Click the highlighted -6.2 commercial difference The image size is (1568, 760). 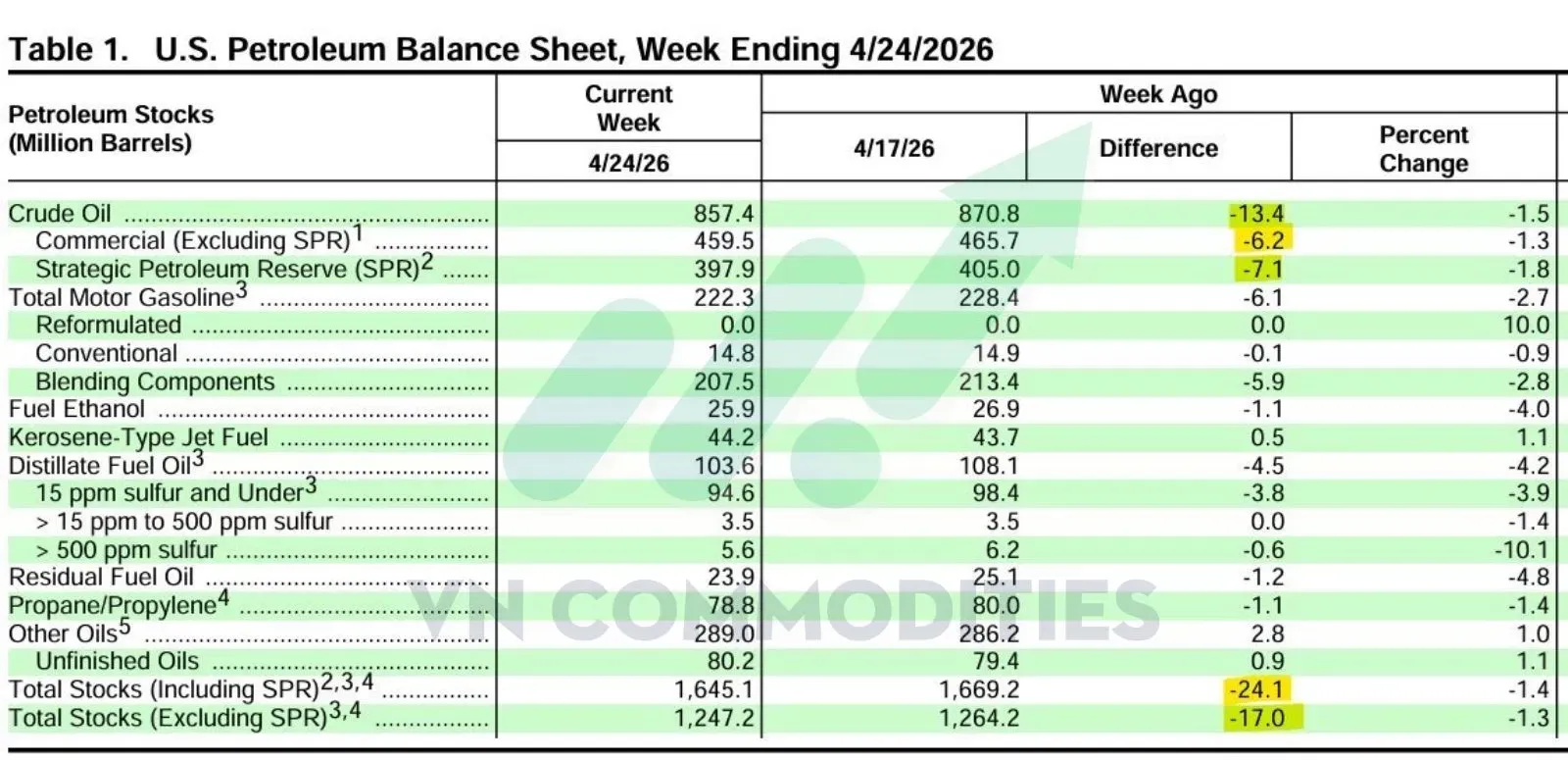(x=1262, y=240)
